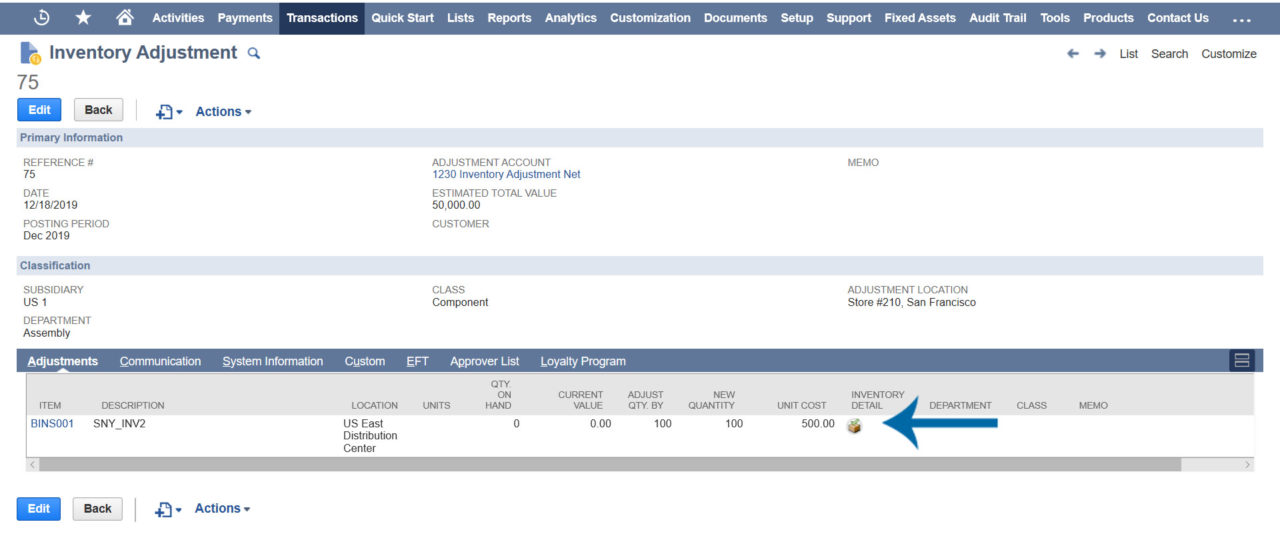
Task: Open the List link
Action: click(1129, 54)
